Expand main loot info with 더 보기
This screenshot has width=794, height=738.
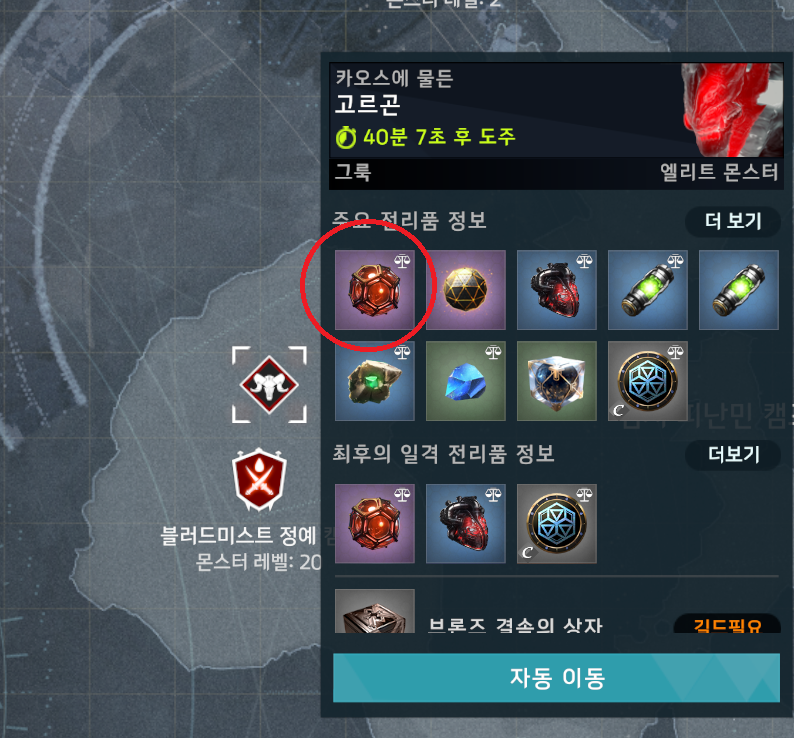[x=733, y=221]
